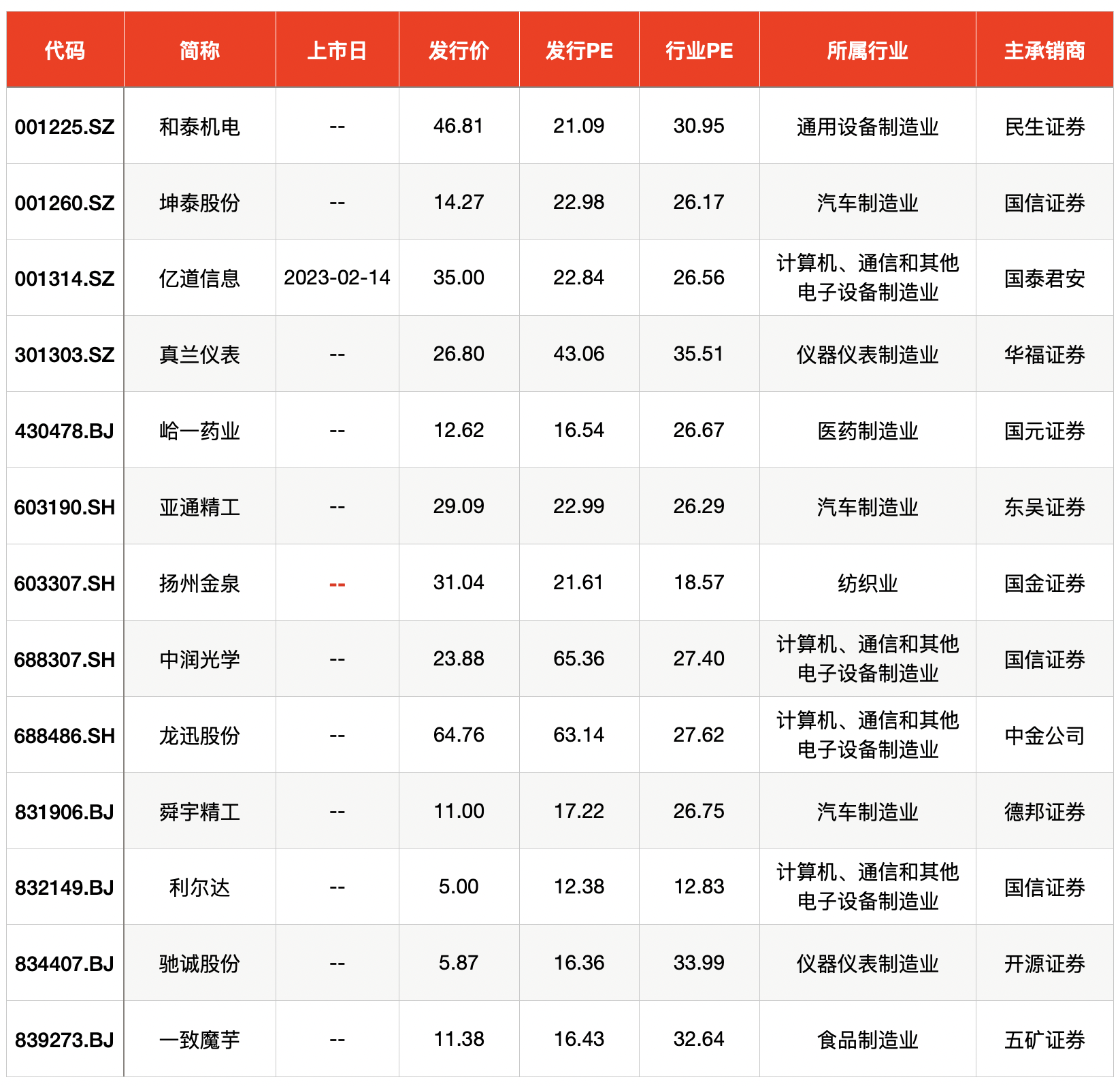This screenshot has height=1086, width=1120.
Task: Click issue price 46.81
Action: tap(459, 126)
